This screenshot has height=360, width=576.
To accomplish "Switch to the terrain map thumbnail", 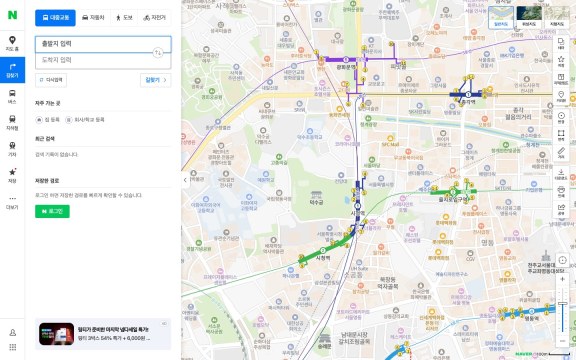I will pyautogui.click(x=557, y=17).
